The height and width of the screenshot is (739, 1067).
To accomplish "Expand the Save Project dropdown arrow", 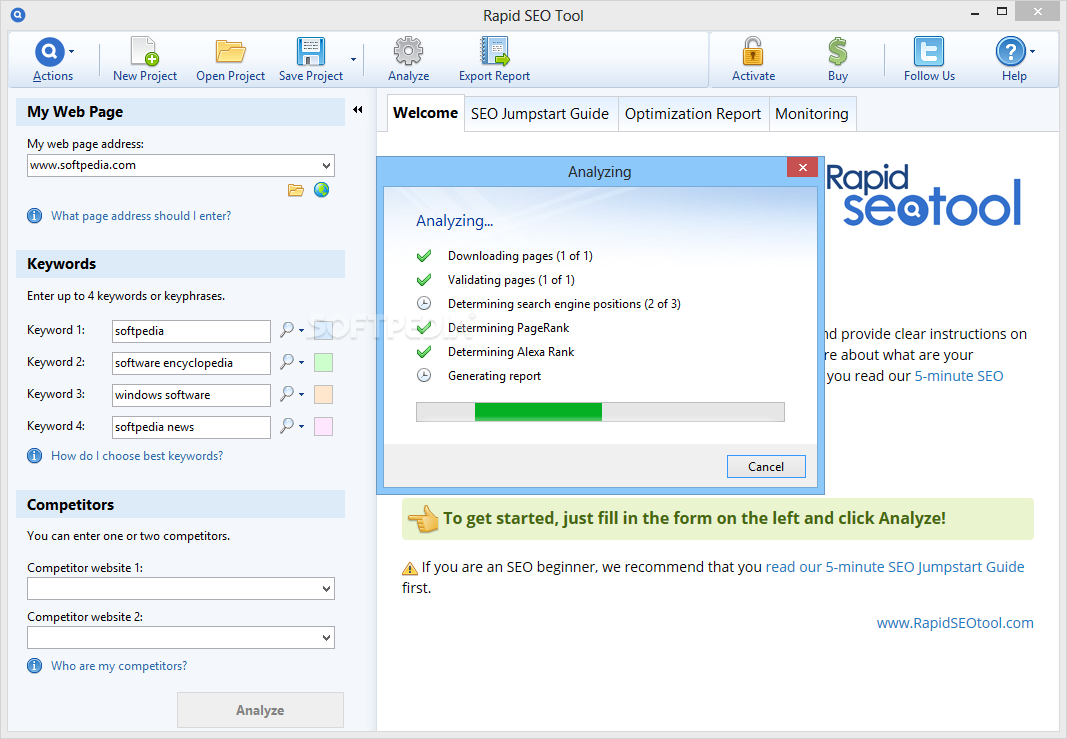I will point(353,59).
